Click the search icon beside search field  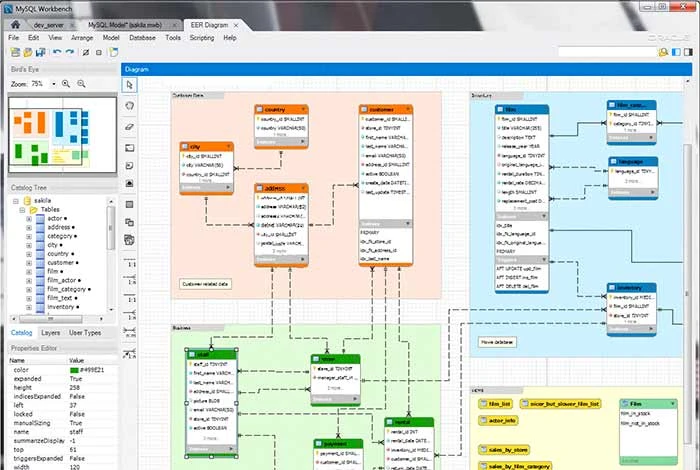pos(663,52)
